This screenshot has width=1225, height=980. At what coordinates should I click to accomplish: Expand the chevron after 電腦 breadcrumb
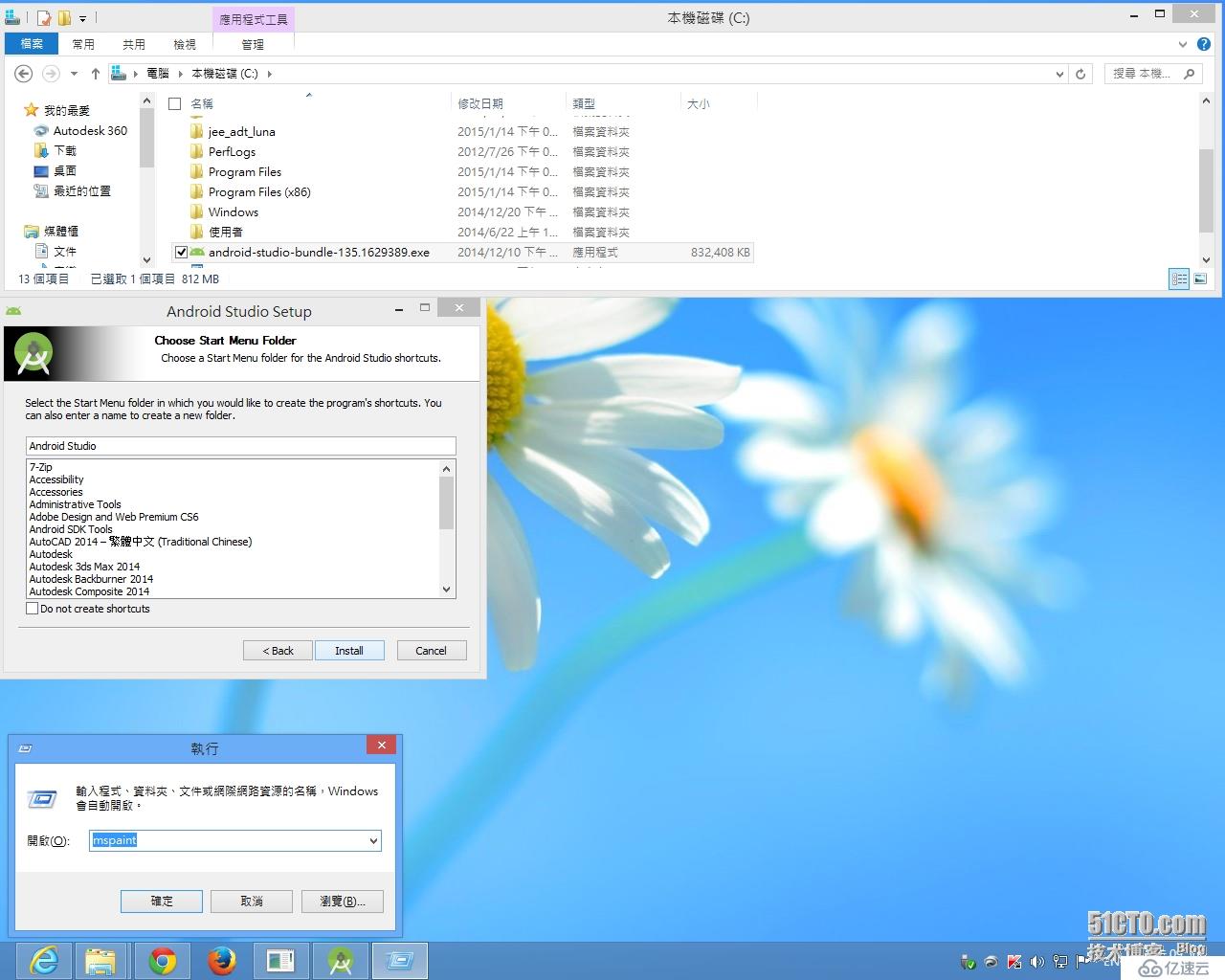click(180, 74)
